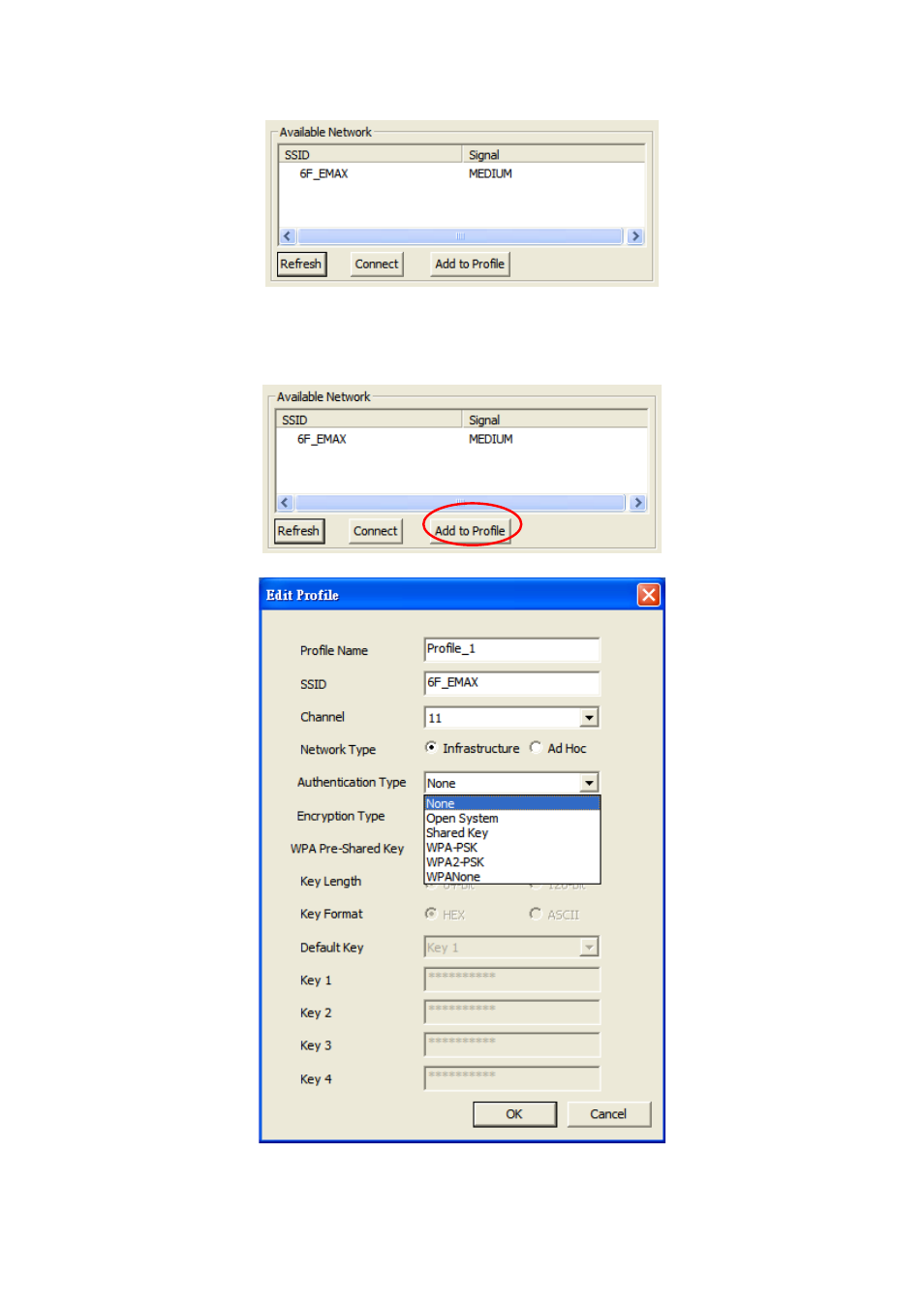Open the Default Key dropdown
The image size is (924, 1308).
point(589,948)
